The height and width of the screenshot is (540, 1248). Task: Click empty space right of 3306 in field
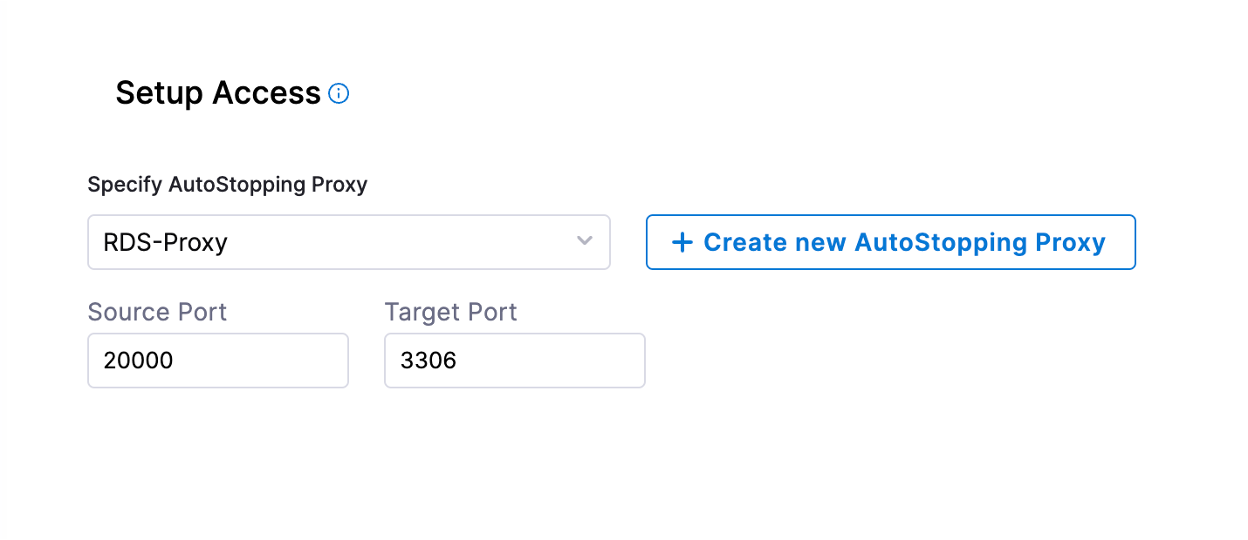pyautogui.click(x=560, y=360)
